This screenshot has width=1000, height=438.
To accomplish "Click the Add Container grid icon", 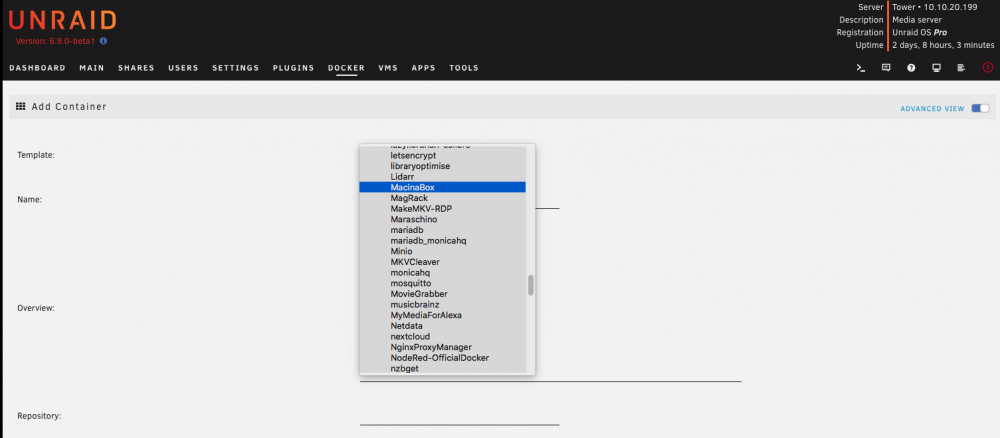I will pyautogui.click(x=20, y=106).
